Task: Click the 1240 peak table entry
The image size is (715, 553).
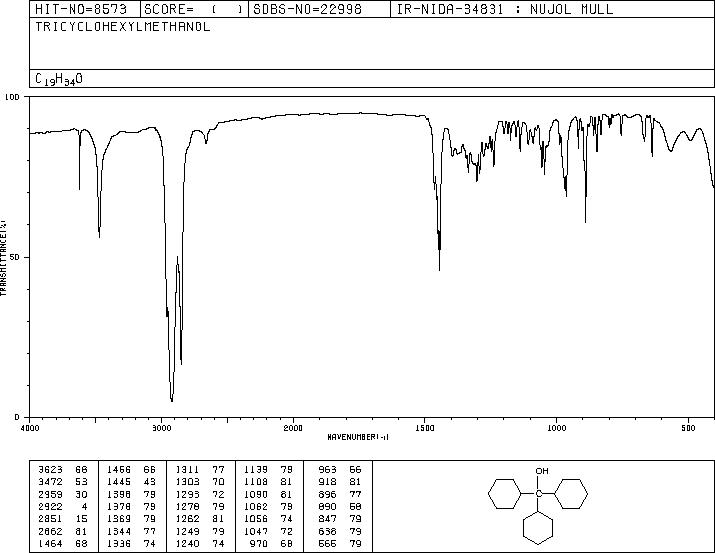Action: [x=200, y=543]
